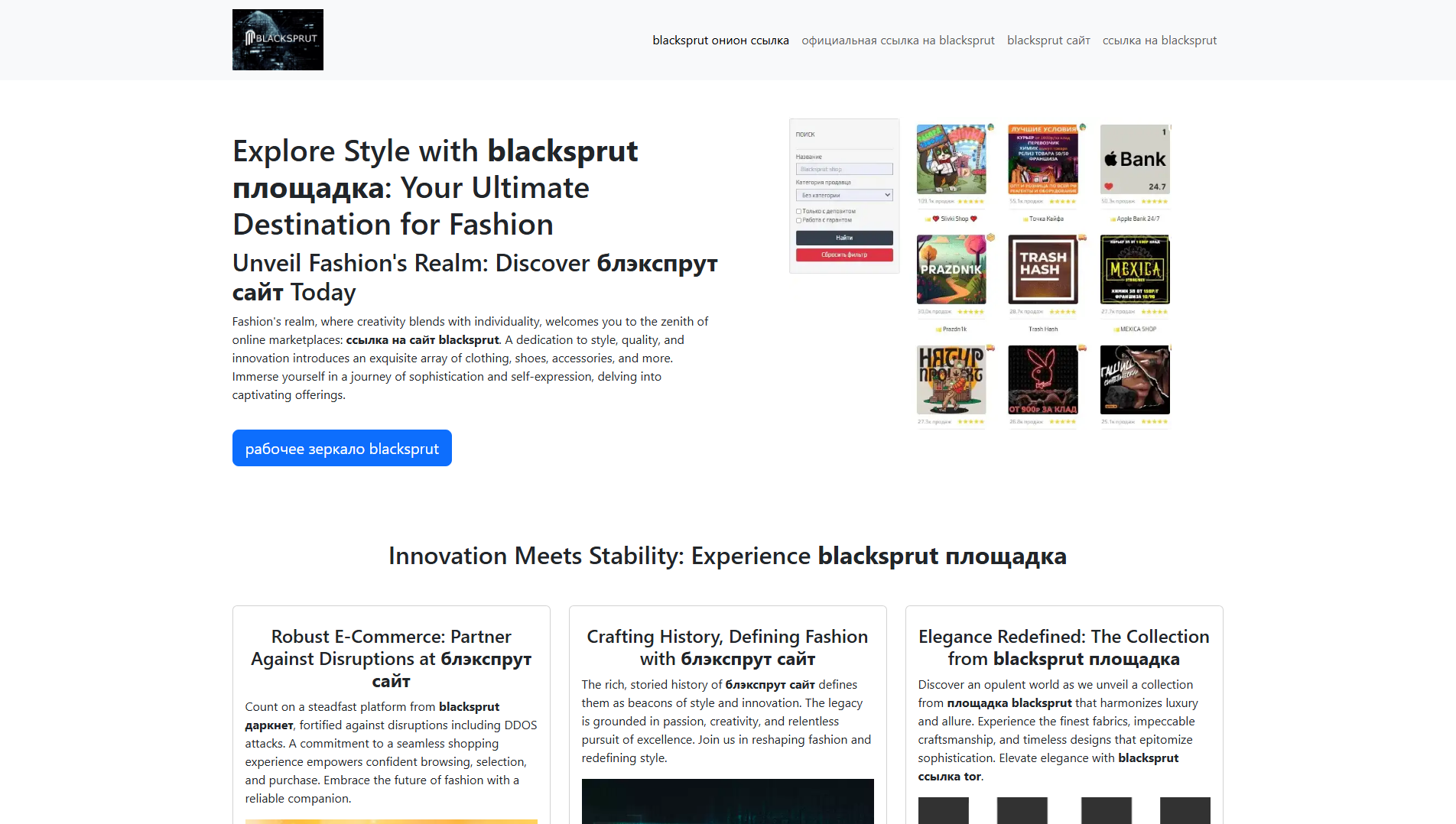The height and width of the screenshot is (824, 1456).
Task: Click the dark "Найти" search button
Action: (844, 238)
